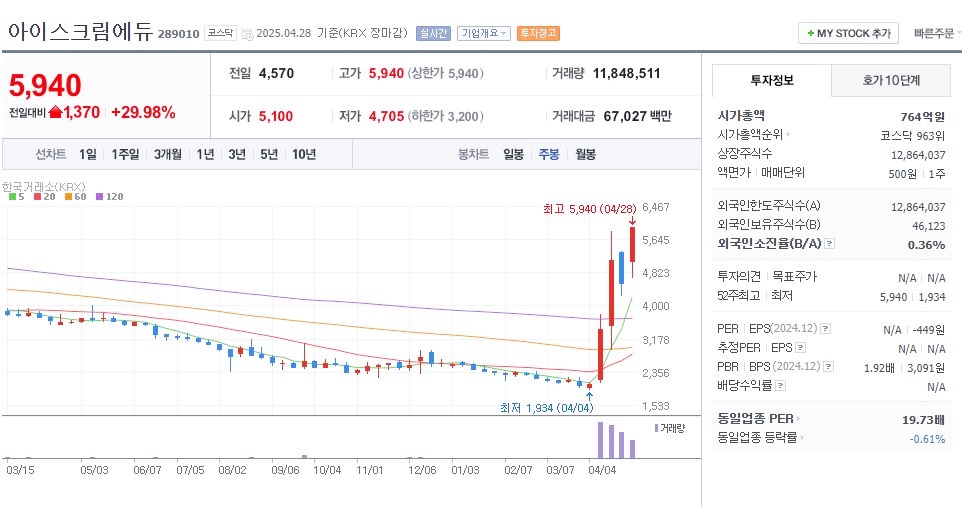
Task: Click the 거래량 volume legend marker
Action: 656,428
